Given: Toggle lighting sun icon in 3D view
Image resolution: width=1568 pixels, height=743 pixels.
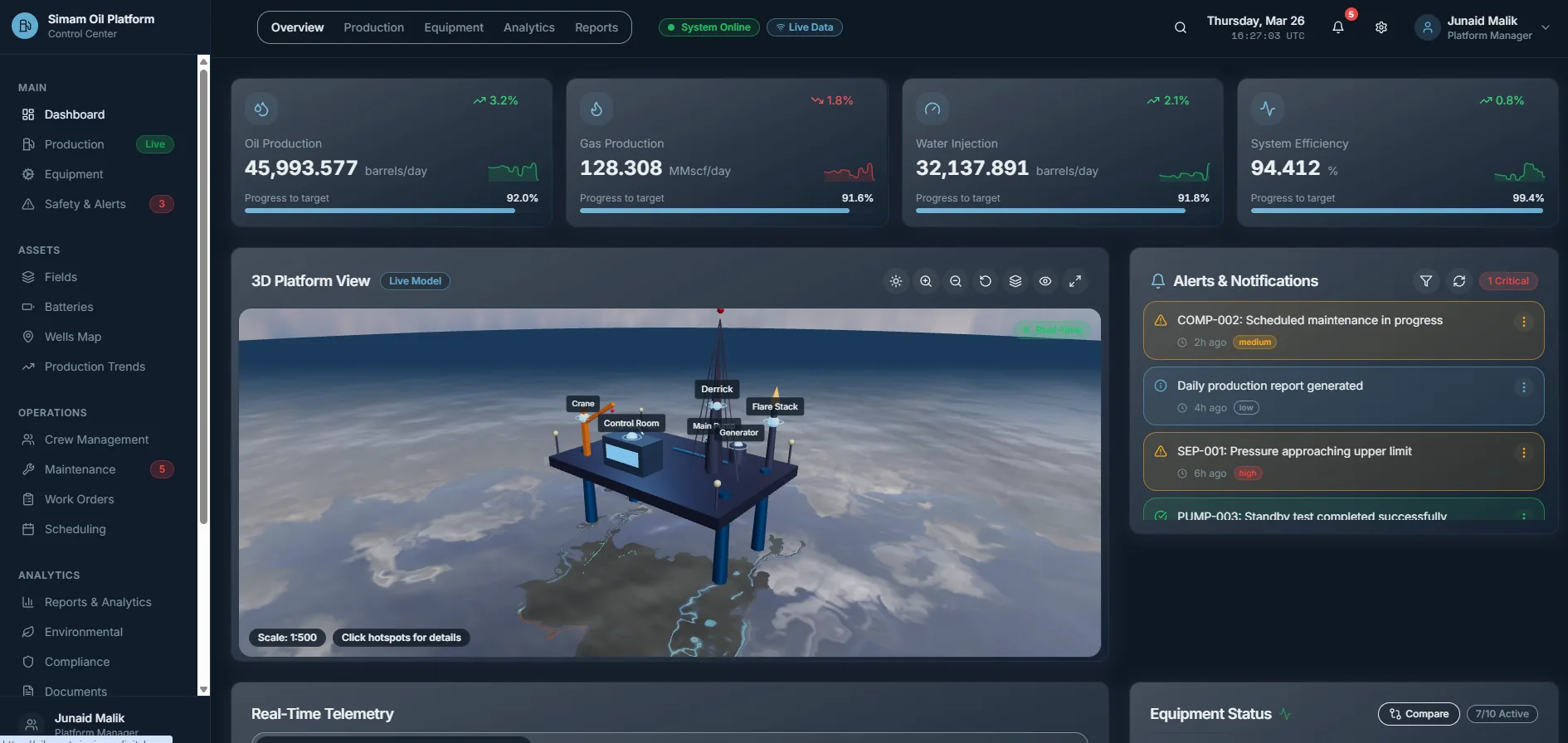Looking at the screenshot, I should pos(896,281).
